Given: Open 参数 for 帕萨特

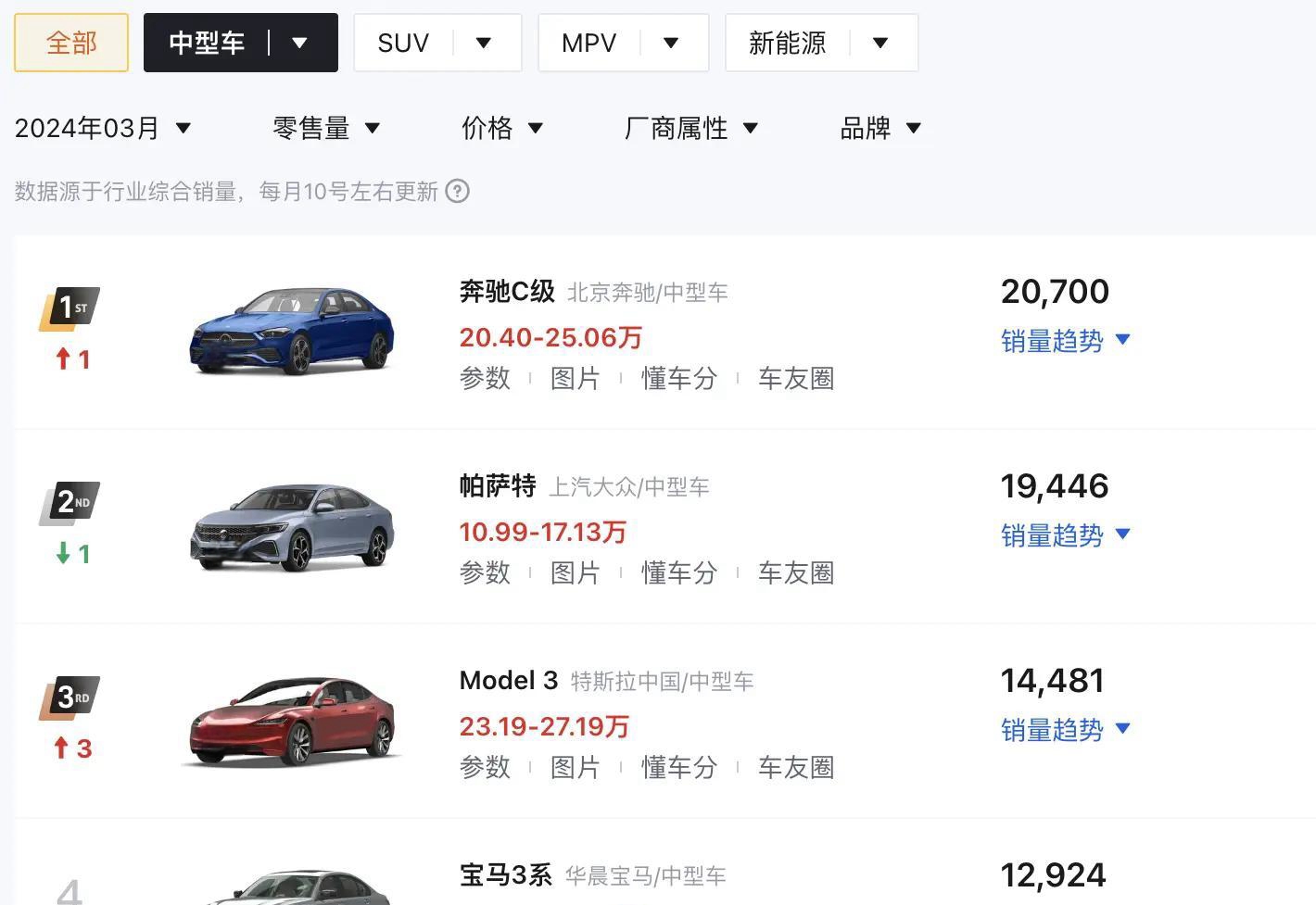Looking at the screenshot, I should tap(485, 572).
